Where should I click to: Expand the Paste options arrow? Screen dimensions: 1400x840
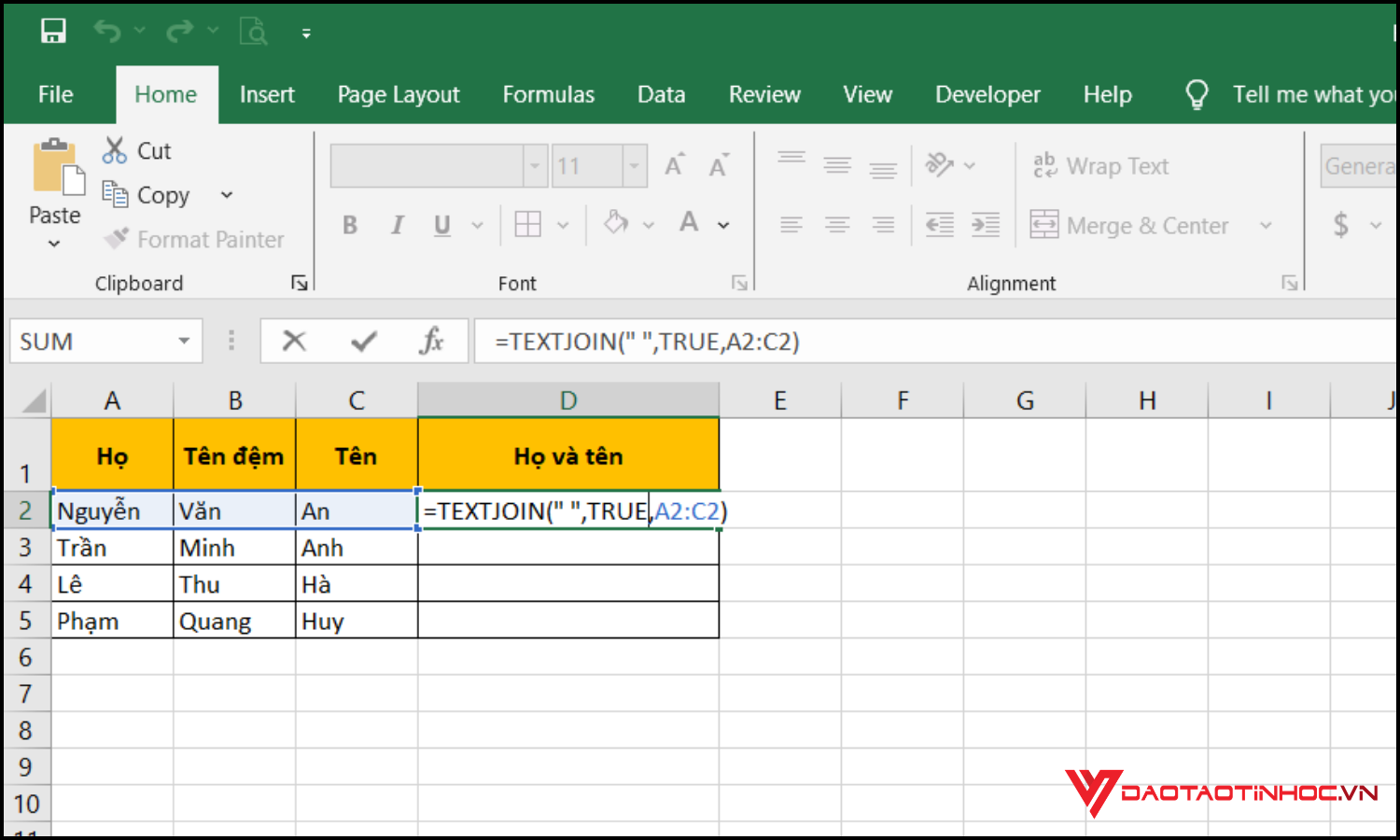click(54, 244)
